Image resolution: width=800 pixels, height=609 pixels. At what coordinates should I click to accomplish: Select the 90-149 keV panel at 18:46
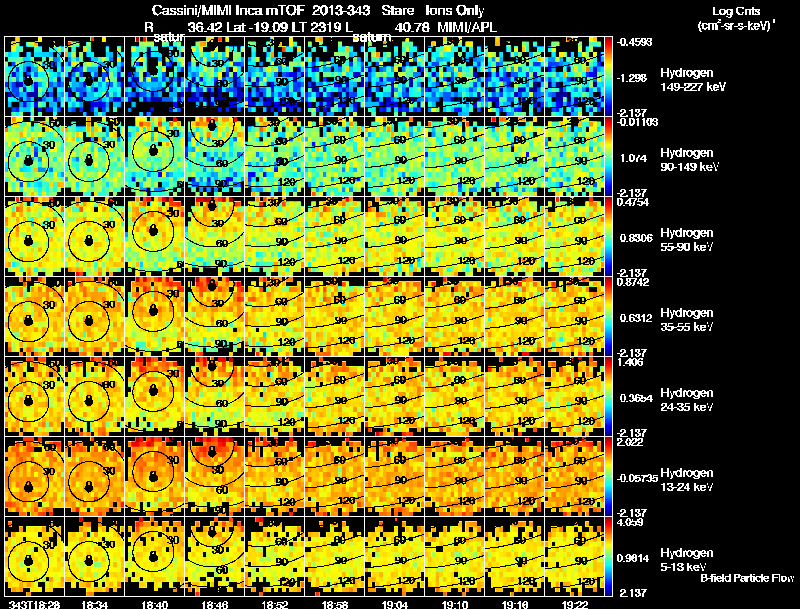click(215, 156)
